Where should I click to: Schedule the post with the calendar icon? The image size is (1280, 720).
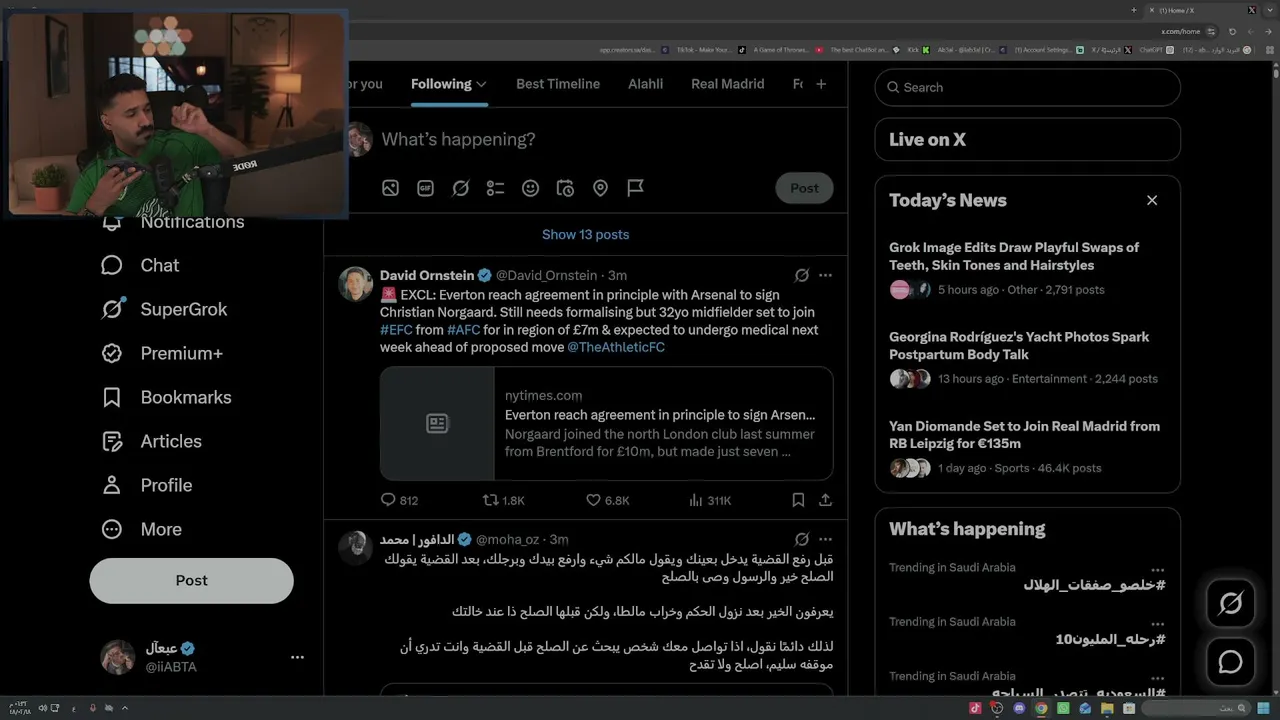tap(565, 188)
